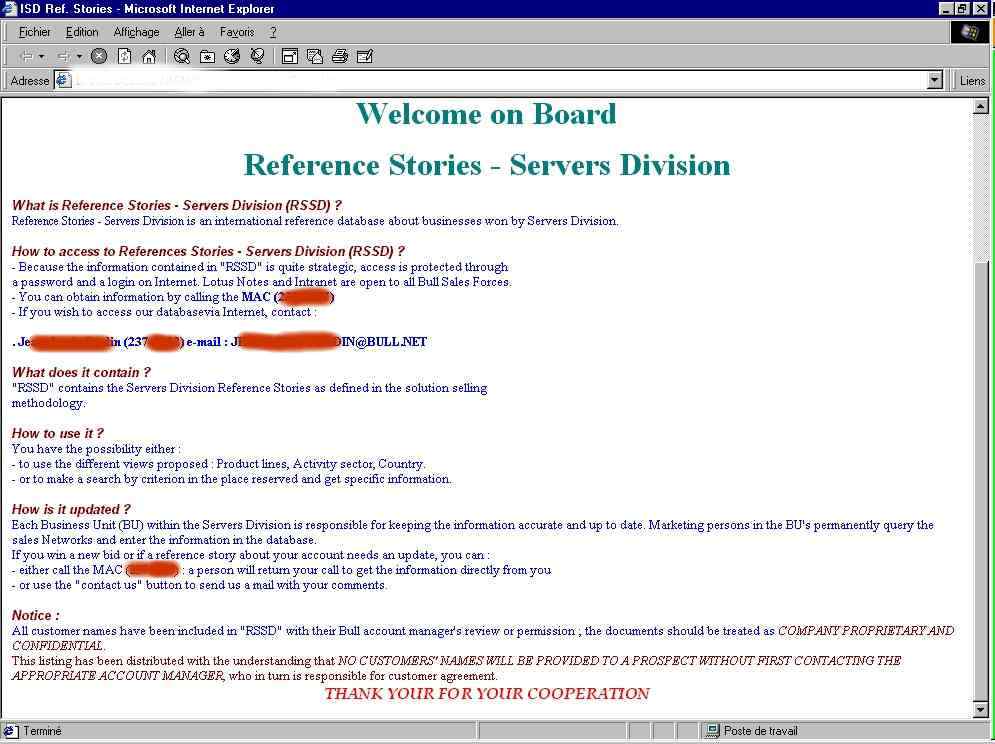Click the 'How is it updated ?' heading

pos(71,509)
